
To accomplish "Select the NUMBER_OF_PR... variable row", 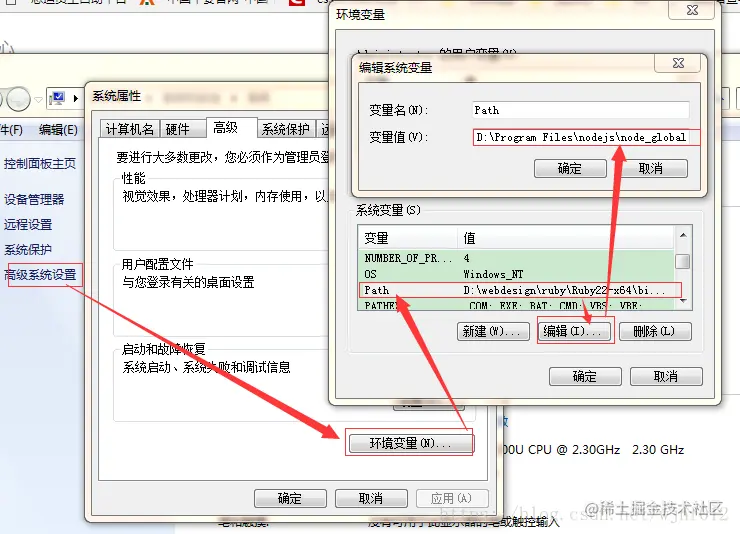I will pyautogui.click(x=517, y=258).
